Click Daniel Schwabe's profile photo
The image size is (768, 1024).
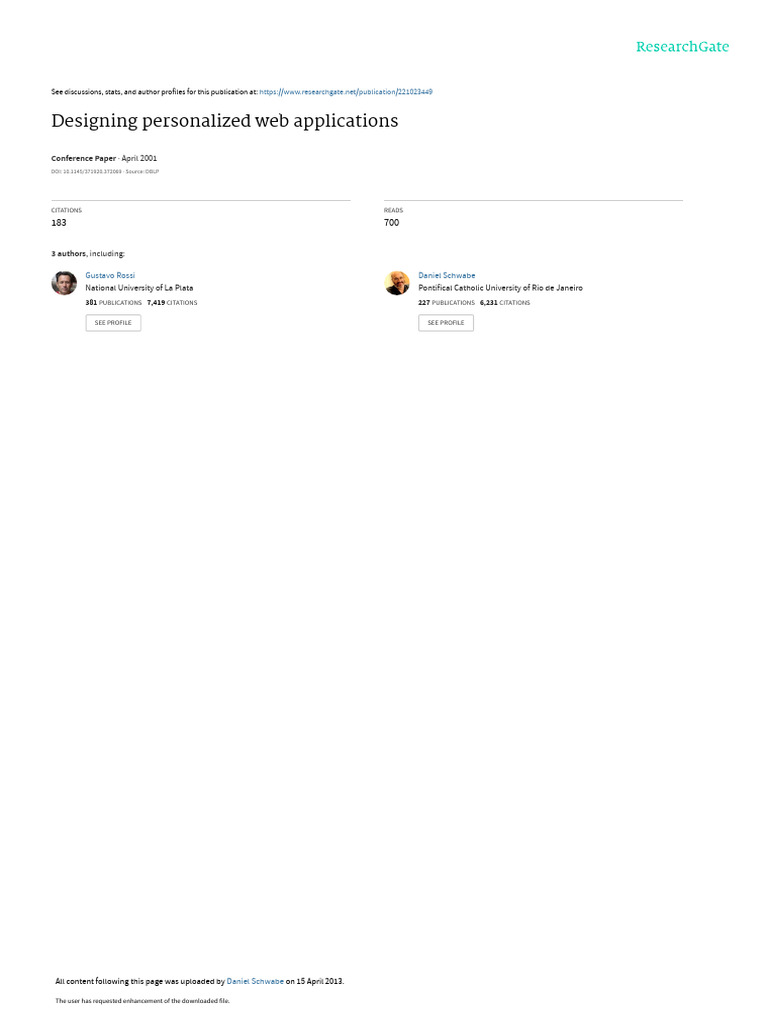(x=397, y=283)
